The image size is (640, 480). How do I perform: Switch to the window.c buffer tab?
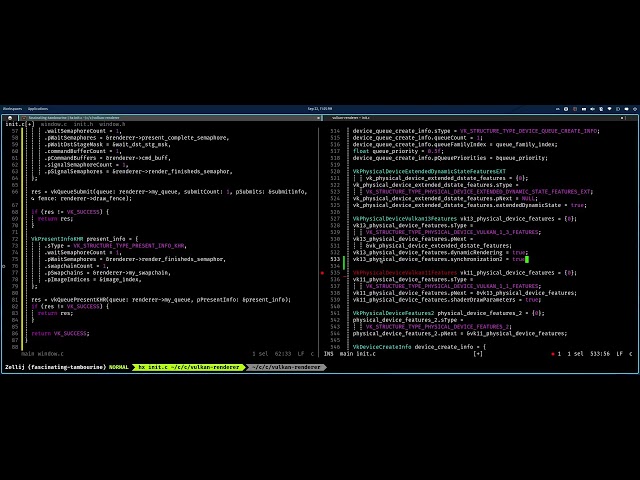(x=54, y=124)
